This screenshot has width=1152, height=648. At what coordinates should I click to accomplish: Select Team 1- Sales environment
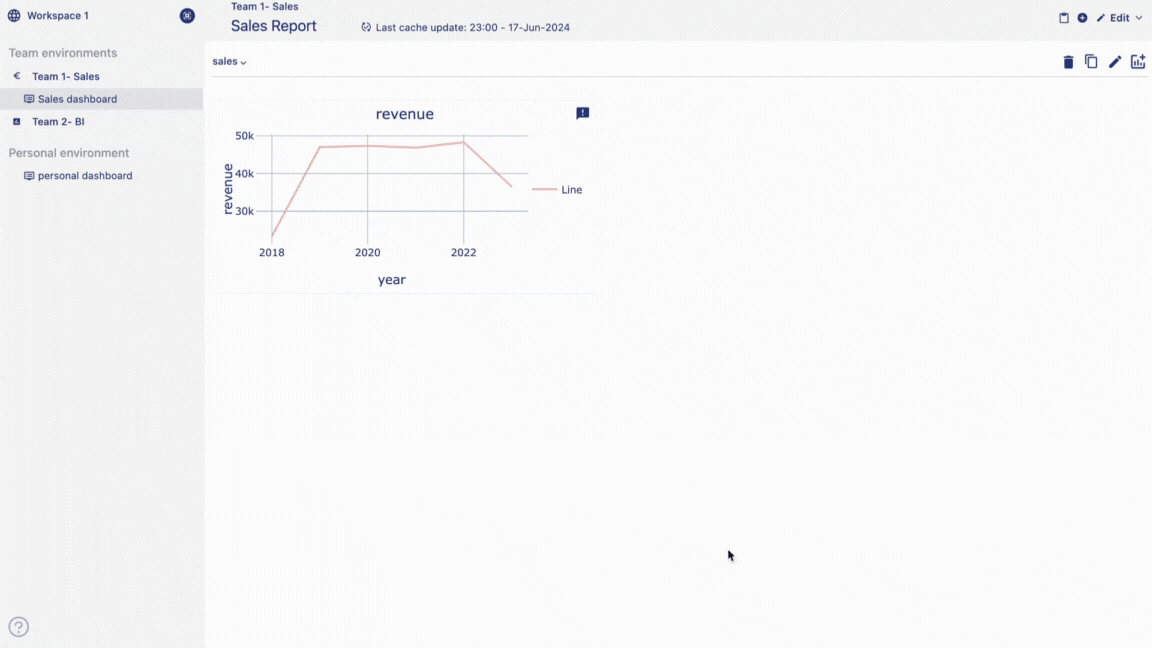tap(65, 76)
